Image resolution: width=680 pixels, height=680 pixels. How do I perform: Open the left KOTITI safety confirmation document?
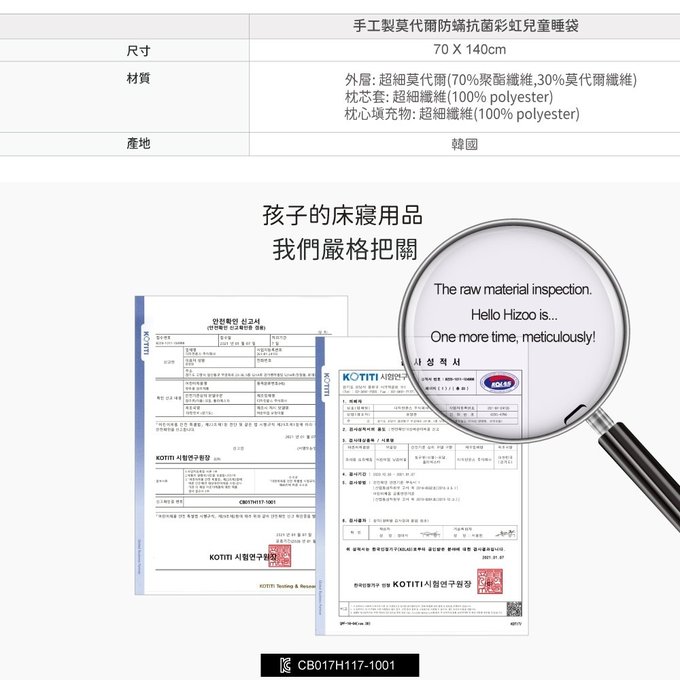(x=226, y=445)
